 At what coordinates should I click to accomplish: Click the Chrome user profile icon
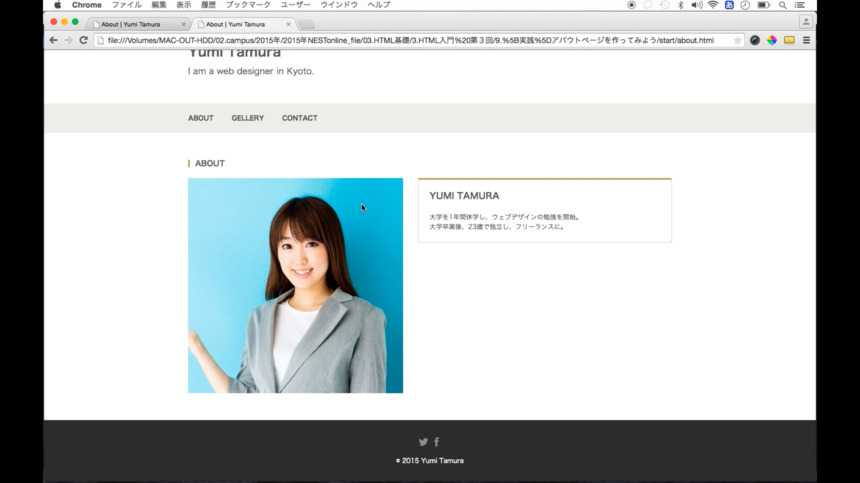(x=806, y=22)
